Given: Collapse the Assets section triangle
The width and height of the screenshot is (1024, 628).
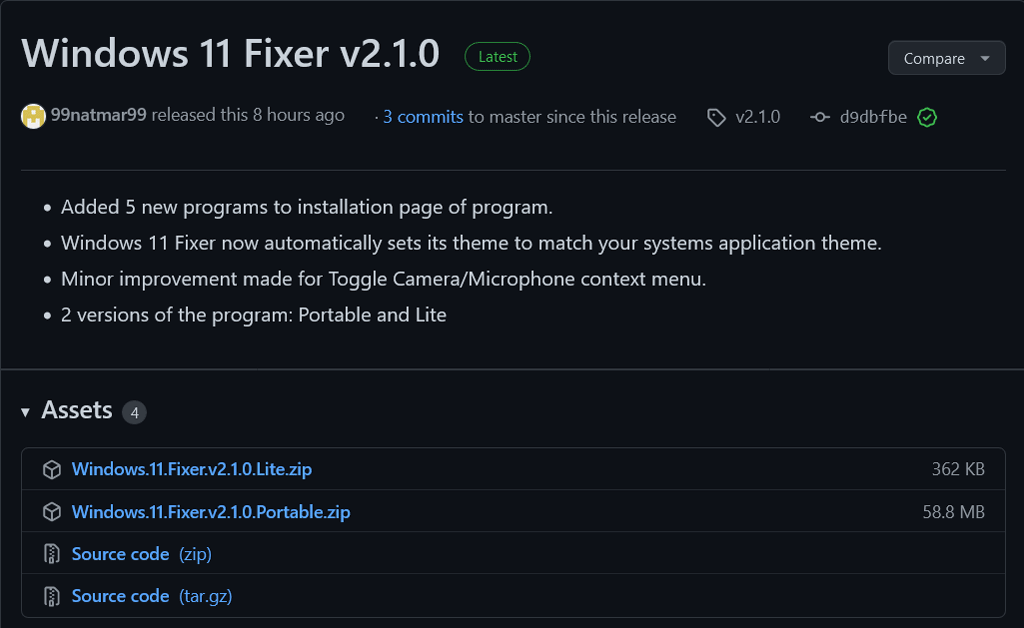Looking at the screenshot, I should pos(25,412).
